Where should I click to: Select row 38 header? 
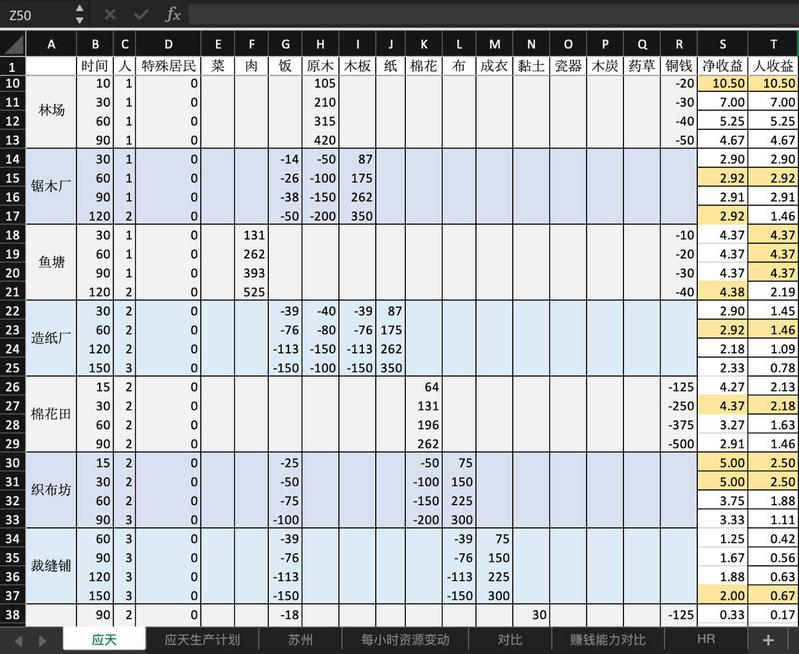tap(13, 615)
